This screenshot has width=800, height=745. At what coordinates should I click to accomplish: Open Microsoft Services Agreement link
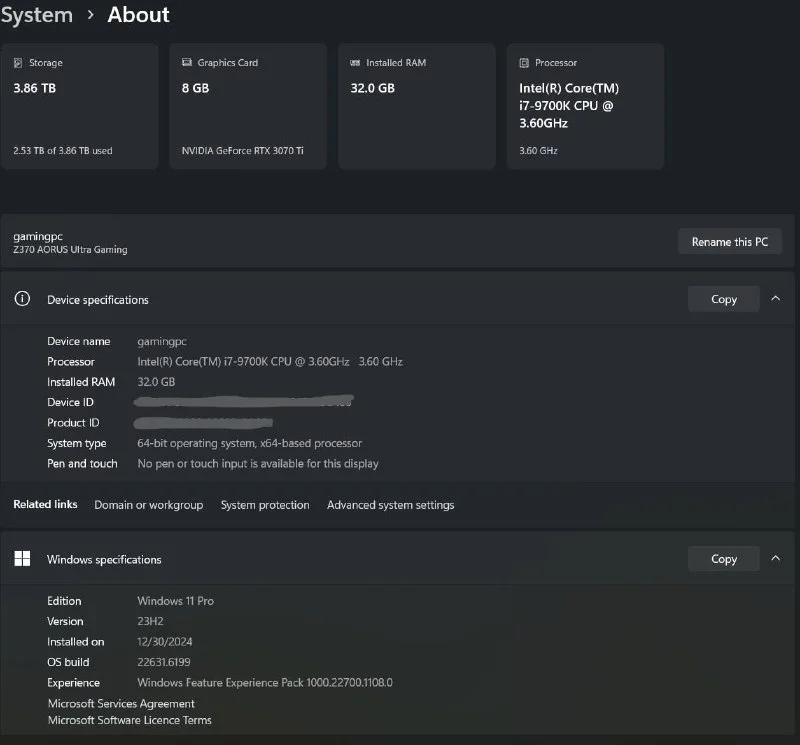pyautogui.click(x=121, y=704)
